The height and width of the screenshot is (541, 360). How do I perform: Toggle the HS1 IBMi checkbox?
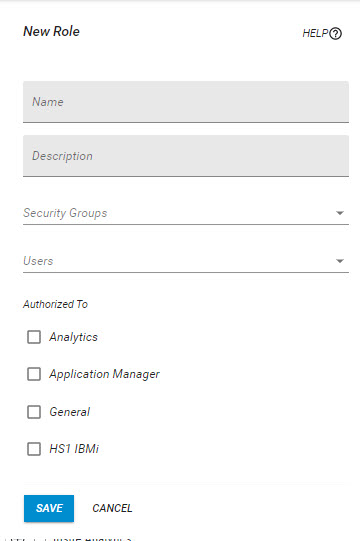(34, 449)
